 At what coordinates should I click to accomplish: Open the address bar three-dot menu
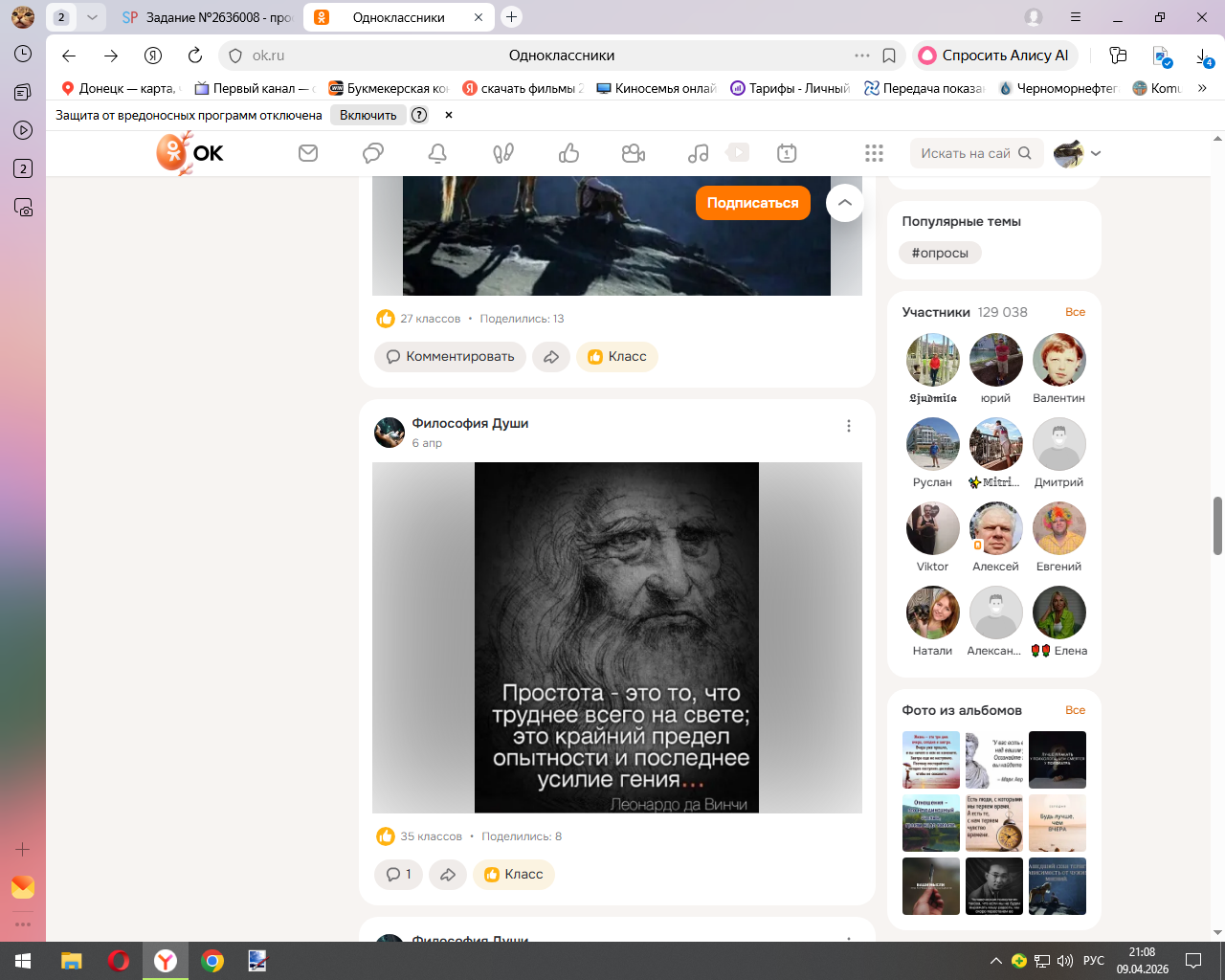click(x=862, y=56)
